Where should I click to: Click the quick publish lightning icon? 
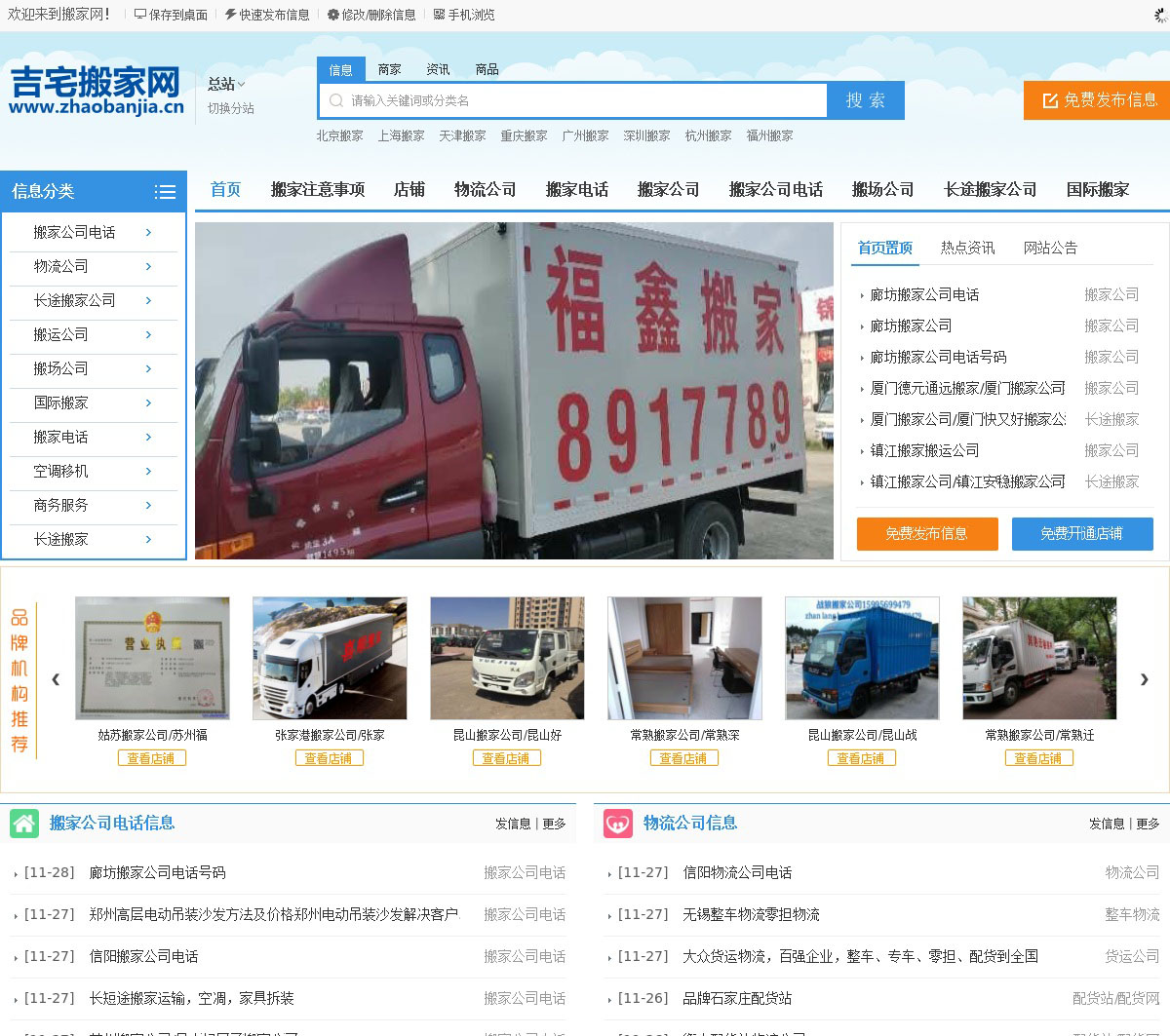coord(230,15)
